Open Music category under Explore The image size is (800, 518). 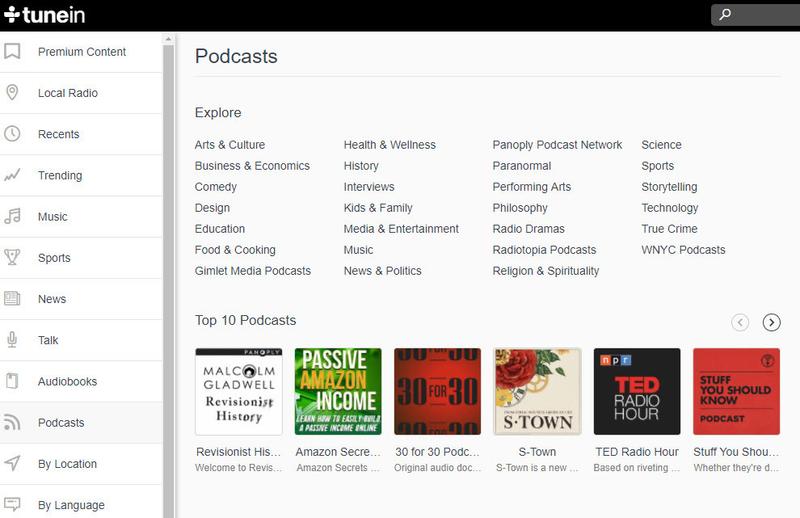pos(358,250)
